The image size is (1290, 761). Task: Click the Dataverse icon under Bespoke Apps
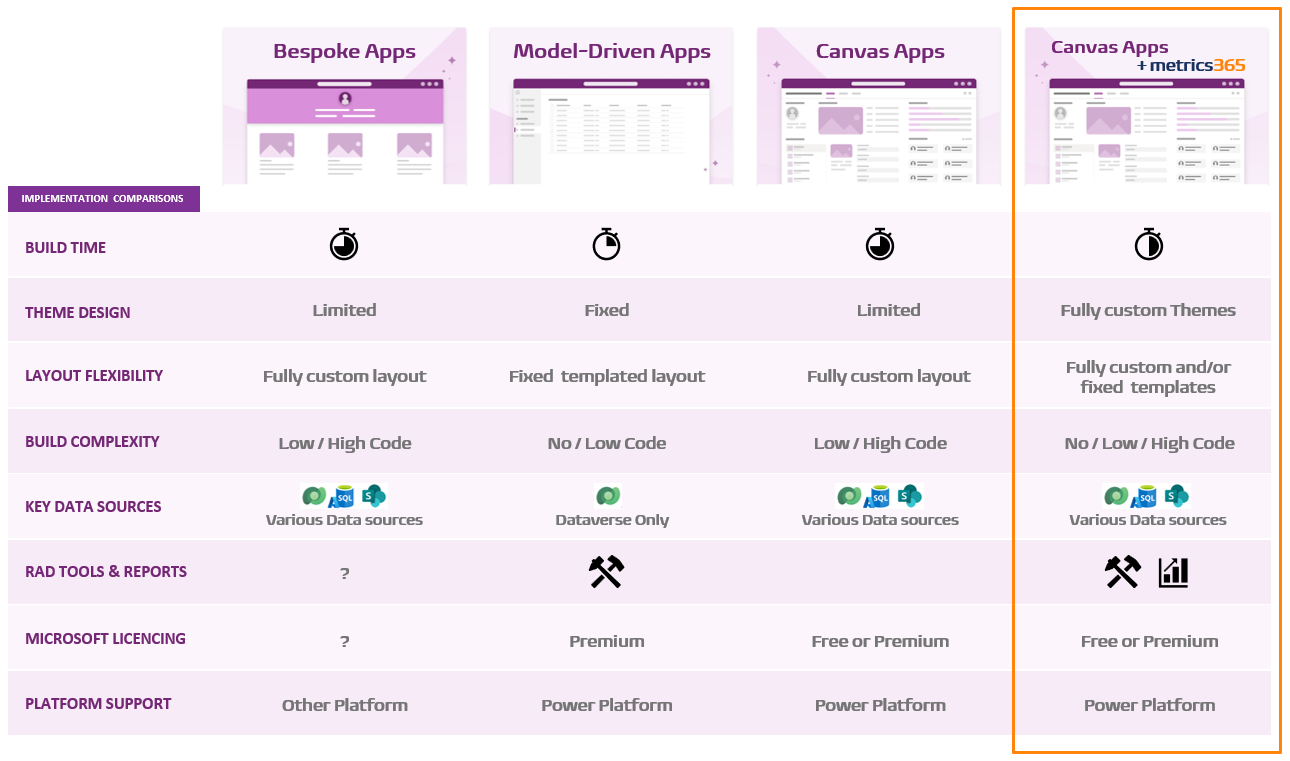(314, 496)
